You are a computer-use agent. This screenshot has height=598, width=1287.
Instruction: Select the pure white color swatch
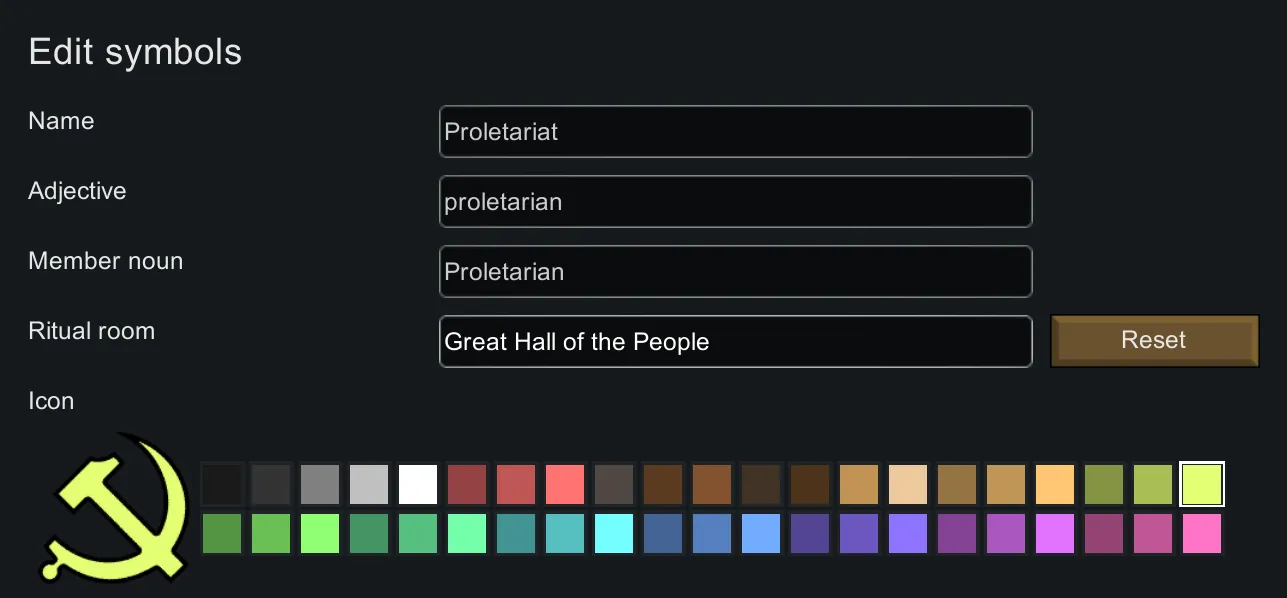coord(418,484)
